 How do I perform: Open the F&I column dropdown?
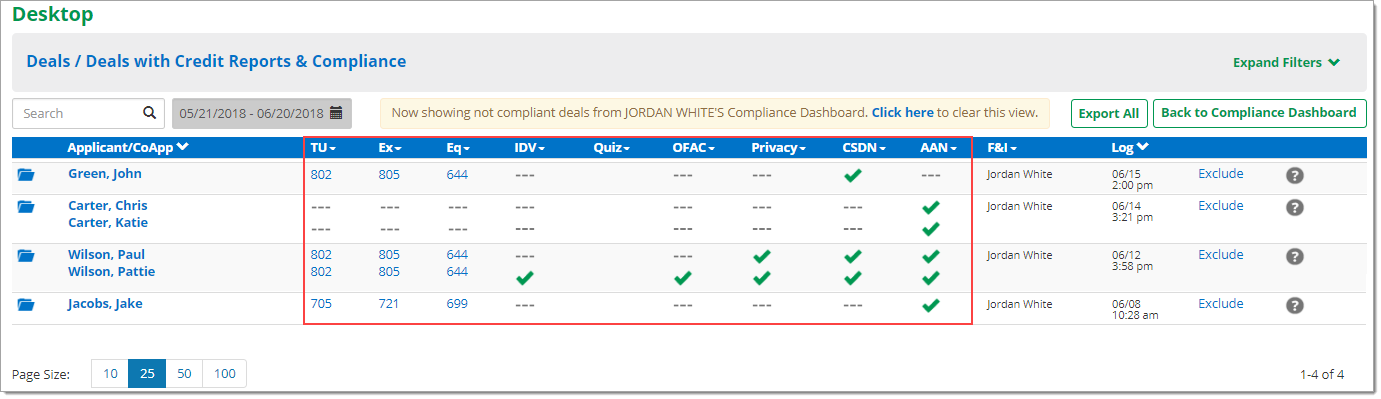1002,148
